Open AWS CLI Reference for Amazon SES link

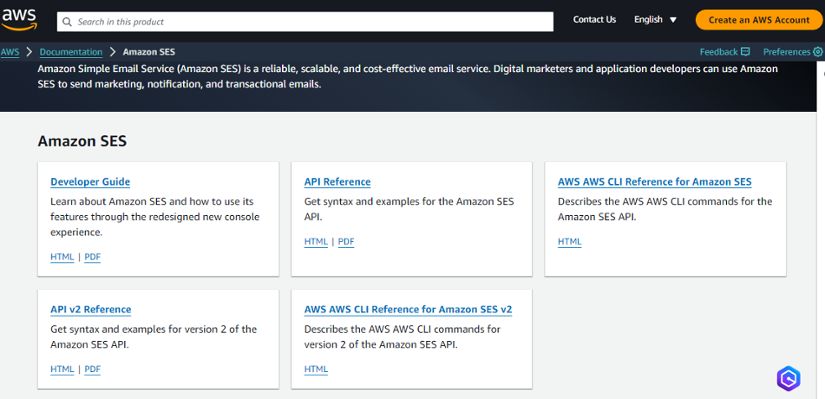click(x=655, y=182)
